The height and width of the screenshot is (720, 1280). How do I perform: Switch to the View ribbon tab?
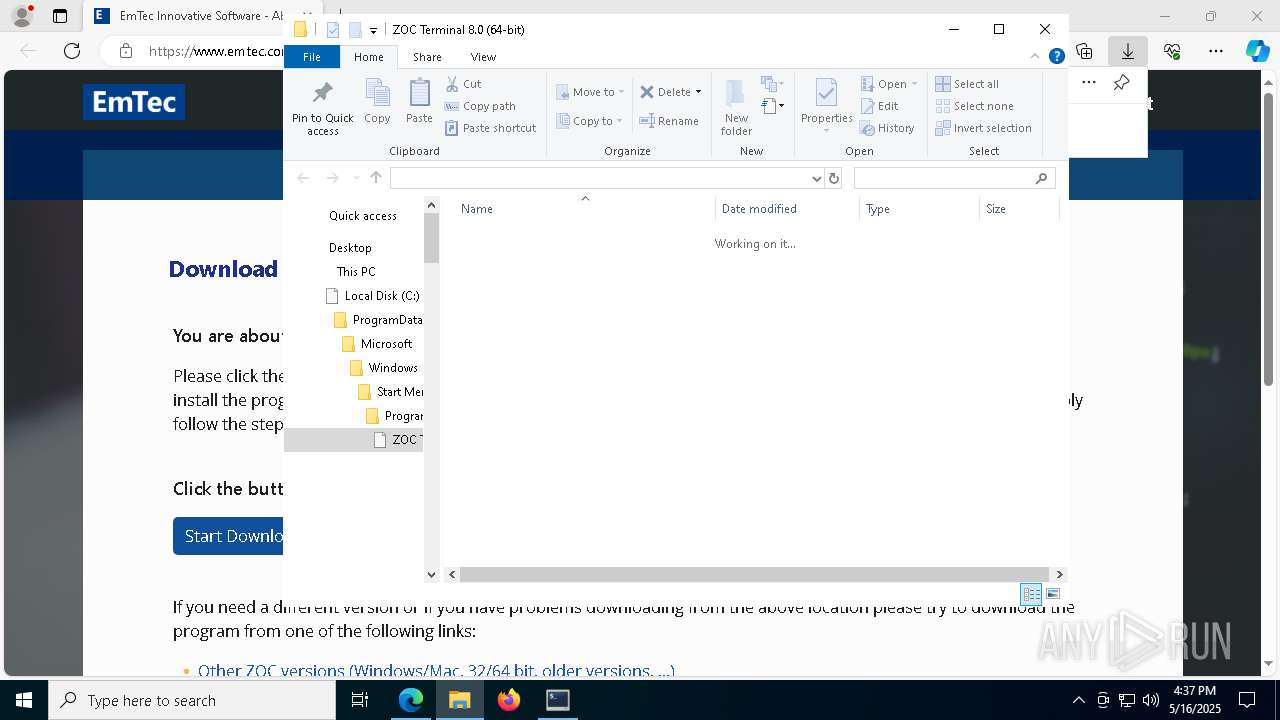pyautogui.click(x=483, y=57)
